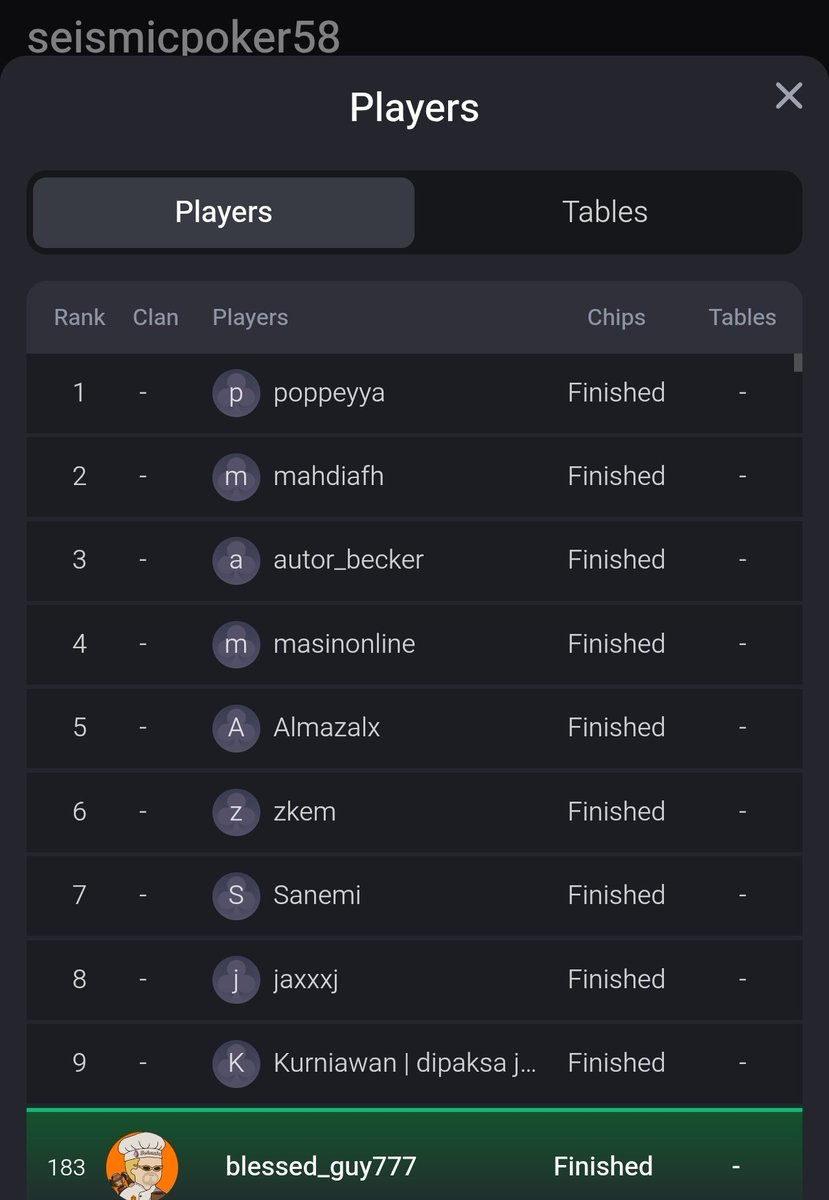Select Almazalx's avatar icon
Viewport: 829px width, 1200px height.
tap(236, 728)
